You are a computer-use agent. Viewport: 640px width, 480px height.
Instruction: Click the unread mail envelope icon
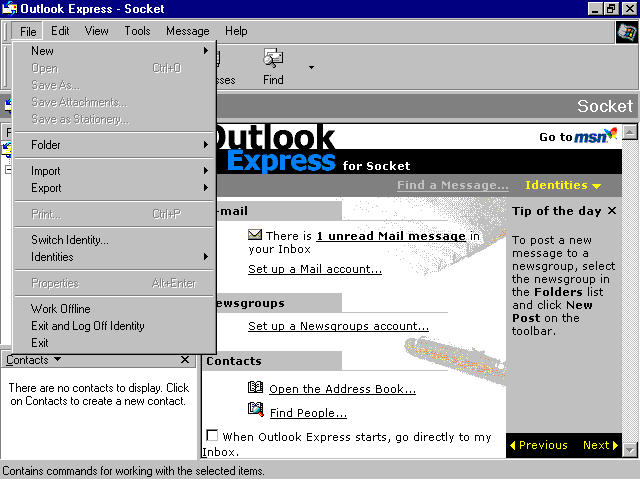255,234
